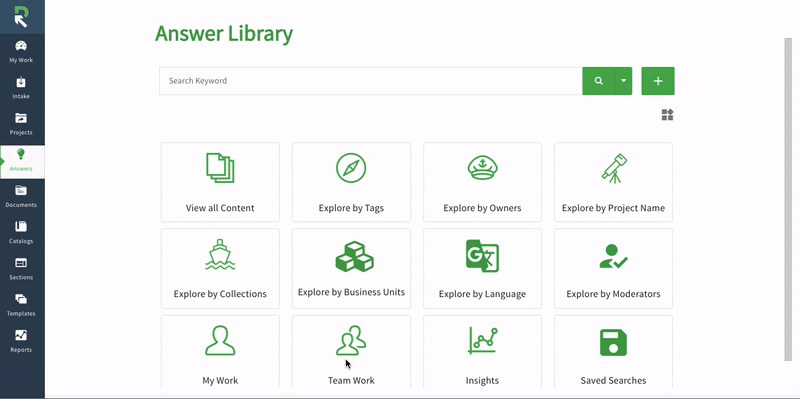
Task: Open the Explore by Business Units tile
Action: point(351,268)
